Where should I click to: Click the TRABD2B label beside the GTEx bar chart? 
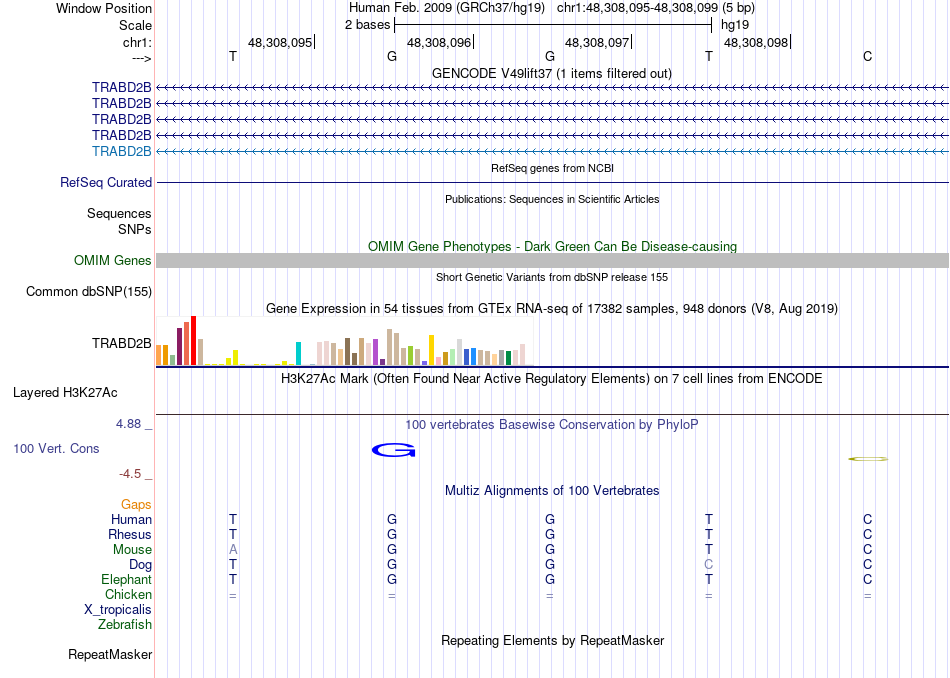[x=122, y=344]
